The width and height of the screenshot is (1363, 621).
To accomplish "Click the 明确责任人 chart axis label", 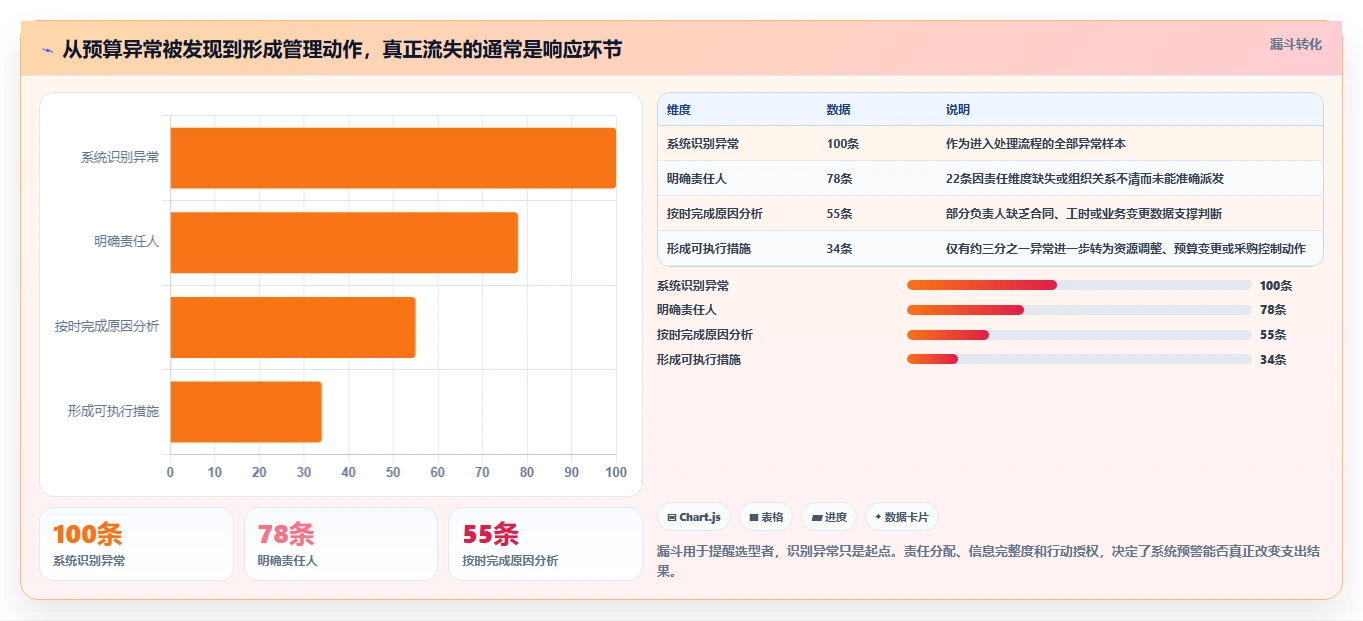I will (x=127, y=241).
